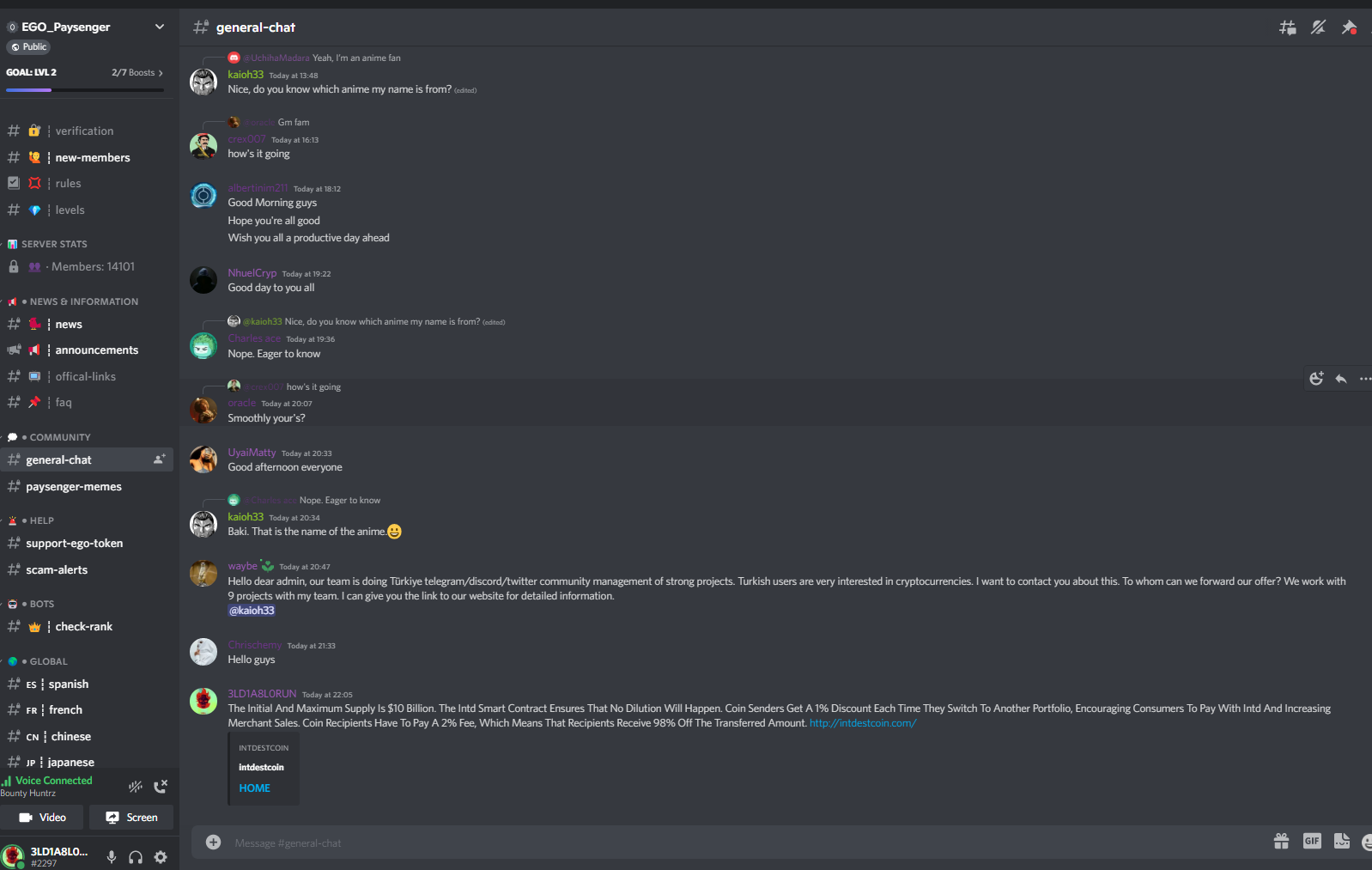Toggle noise suppression icon

136,786
